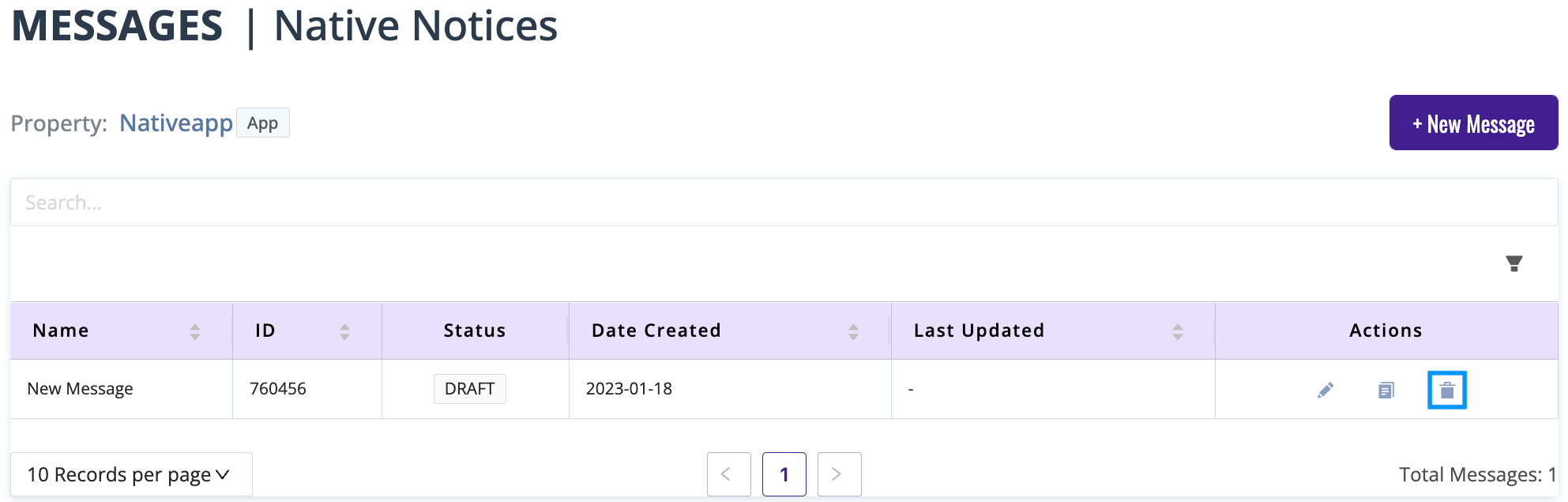
Task: Click page number 1 in pagination
Action: (x=784, y=474)
